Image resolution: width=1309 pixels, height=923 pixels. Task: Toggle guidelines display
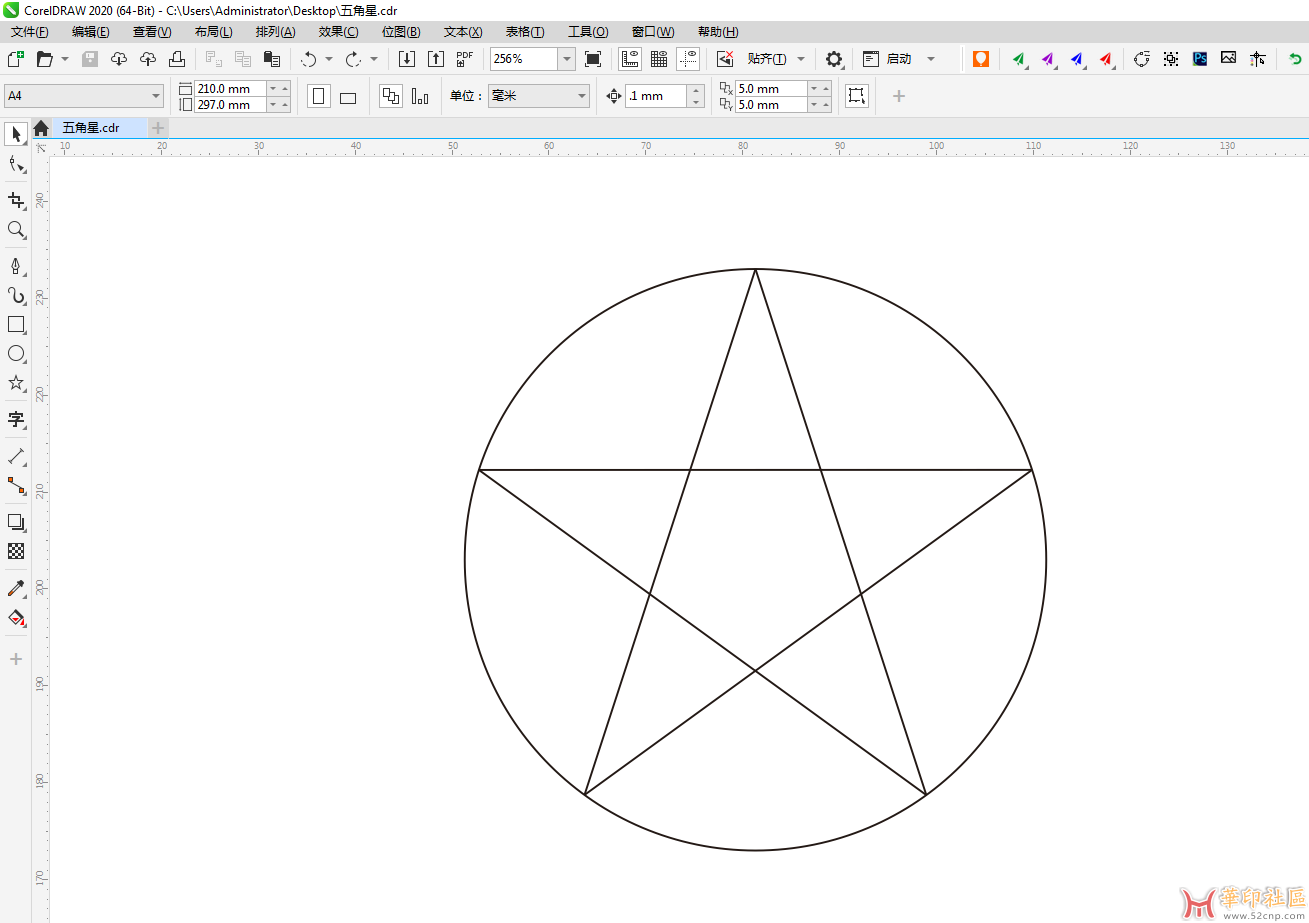(688, 59)
